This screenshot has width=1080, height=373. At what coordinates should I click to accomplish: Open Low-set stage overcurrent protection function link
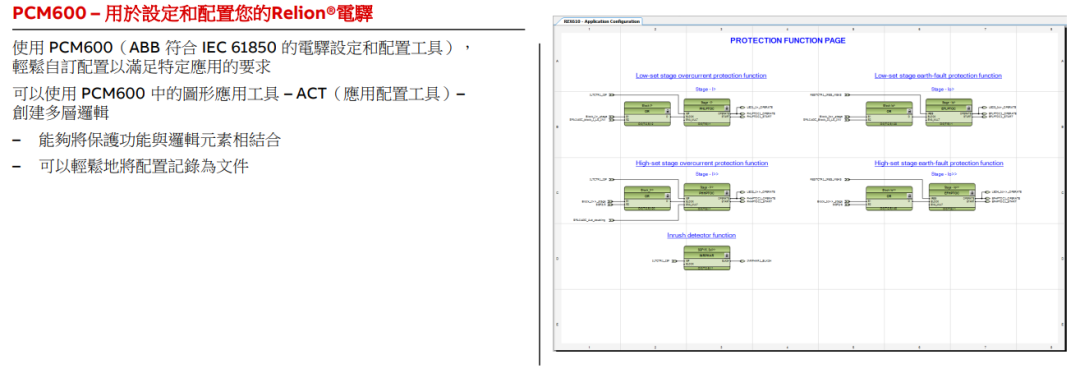(x=700, y=76)
